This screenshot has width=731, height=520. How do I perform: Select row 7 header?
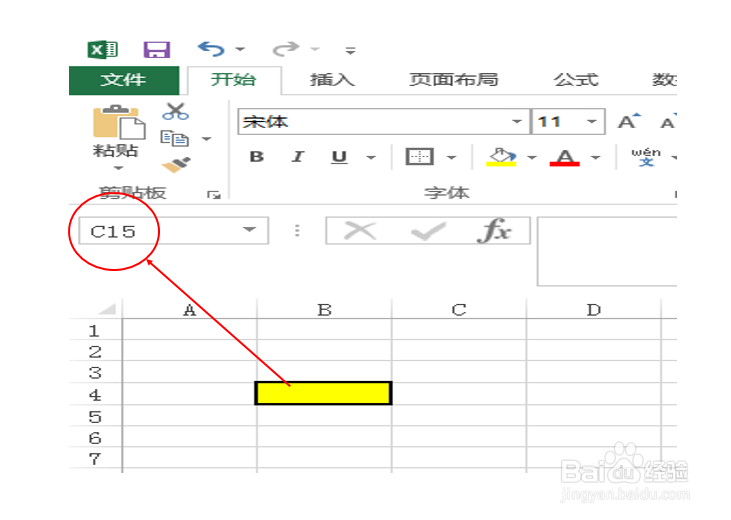95,459
